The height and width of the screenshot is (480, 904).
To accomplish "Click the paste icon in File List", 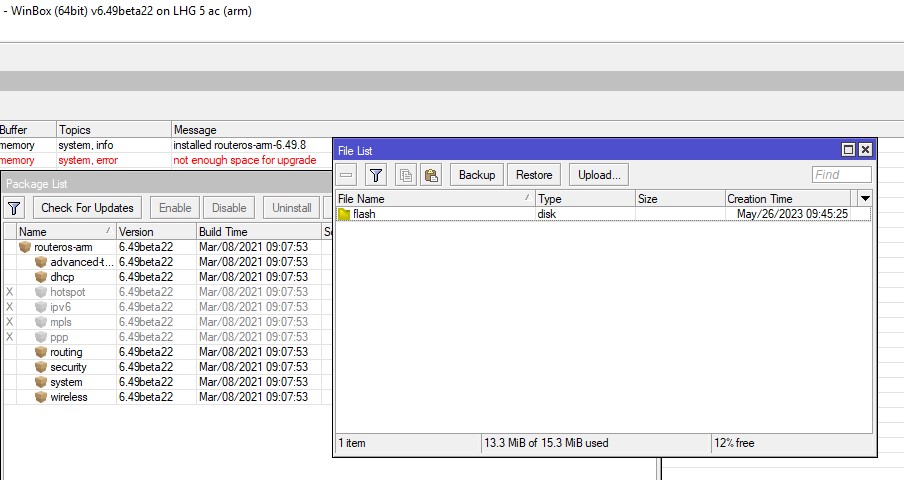I will coord(431,175).
